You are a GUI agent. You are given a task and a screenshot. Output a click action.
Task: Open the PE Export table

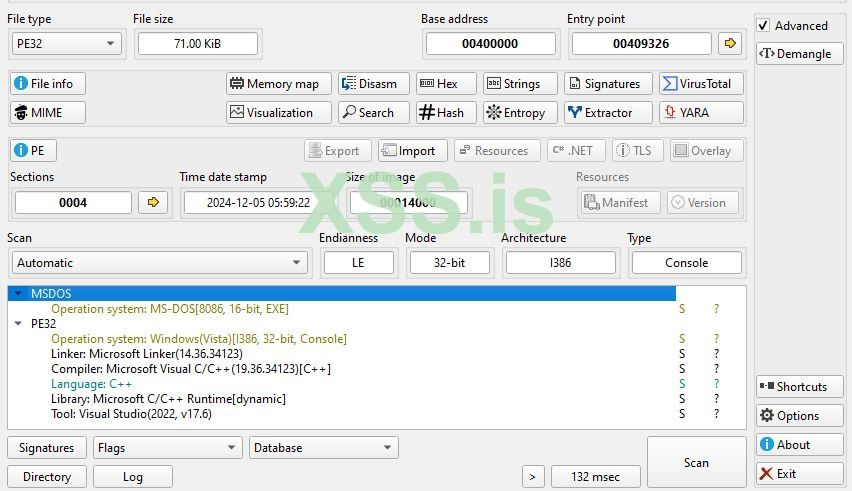pyautogui.click(x=338, y=150)
